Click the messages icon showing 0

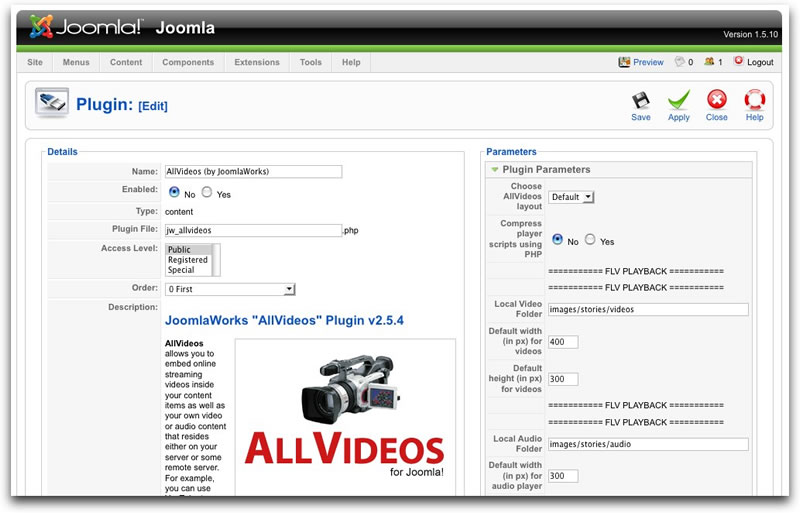pyautogui.click(x=679, y=62)
